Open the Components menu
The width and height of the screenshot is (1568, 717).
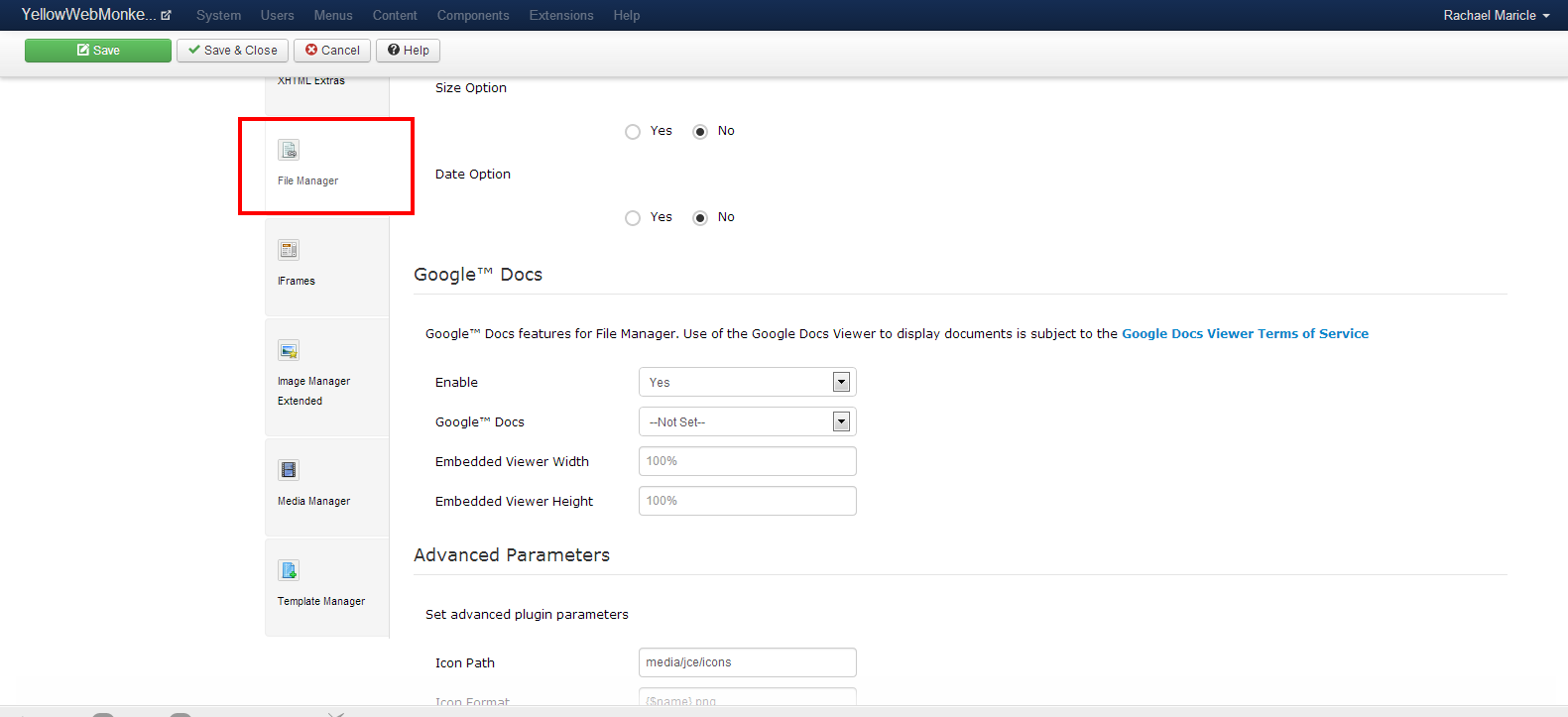click(x=473, y=15)
